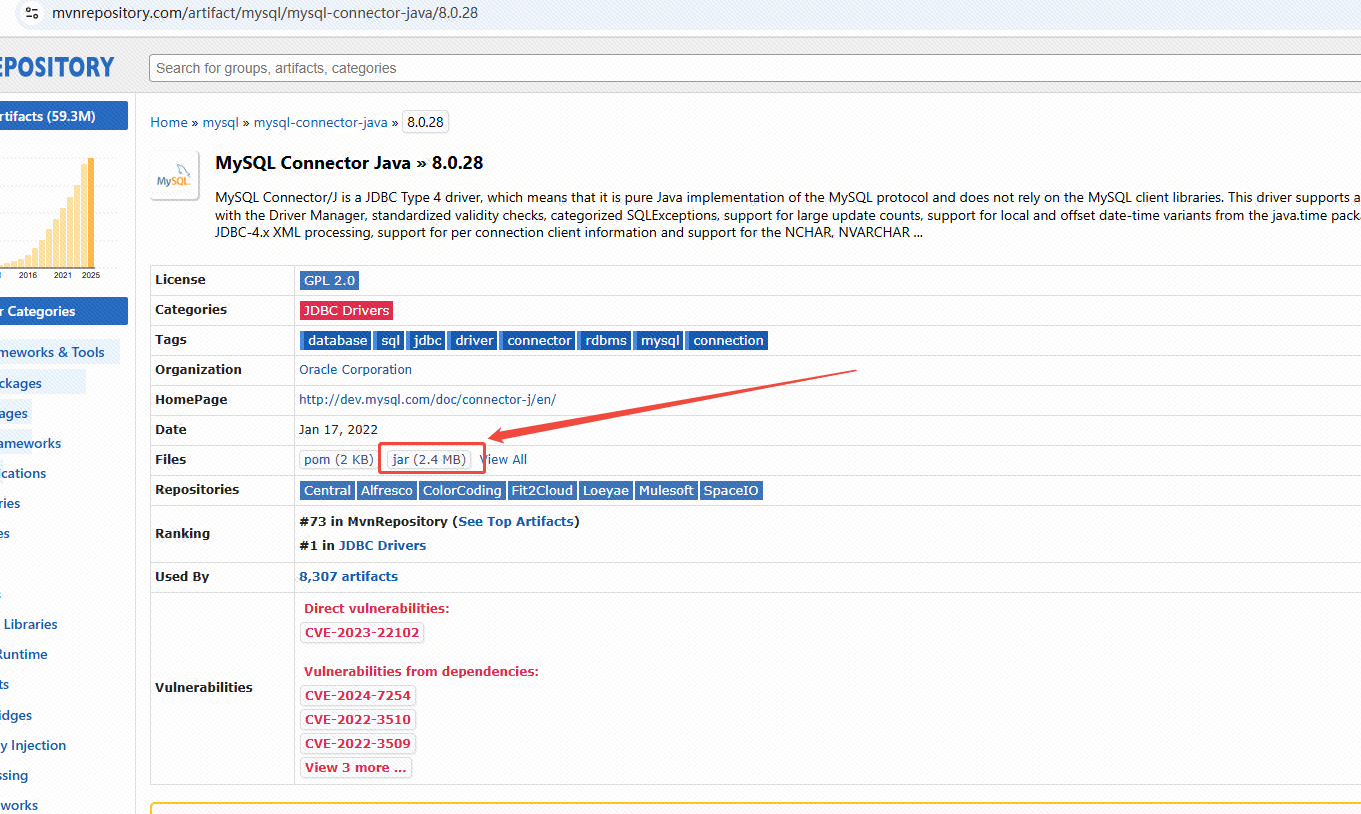Open the dev.mysql.com homepage link

(x=427, y=399)
